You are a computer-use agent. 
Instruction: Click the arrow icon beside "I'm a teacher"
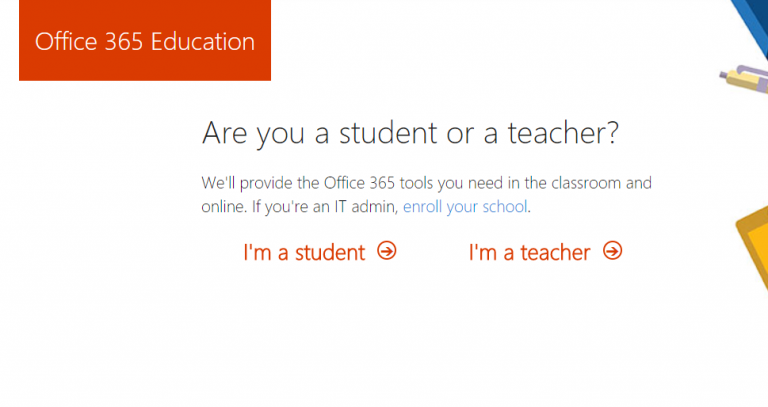point(613,251)
